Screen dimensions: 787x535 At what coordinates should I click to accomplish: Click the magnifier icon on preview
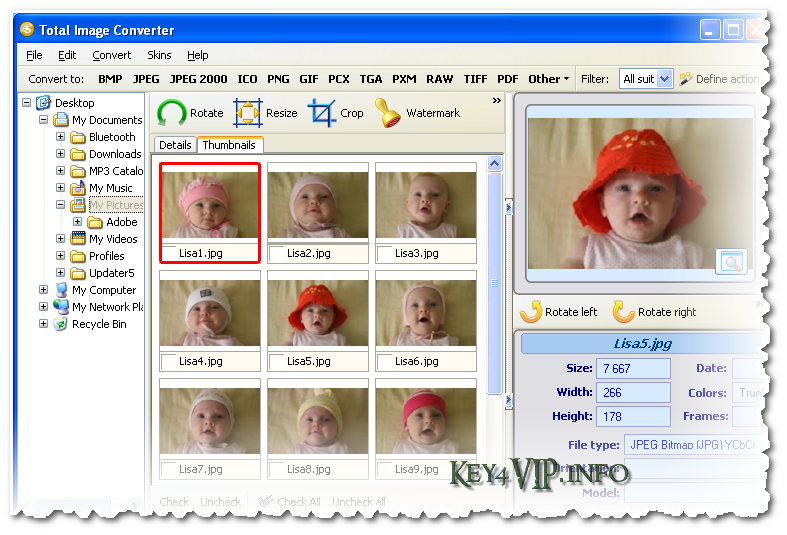coord(731,262)
